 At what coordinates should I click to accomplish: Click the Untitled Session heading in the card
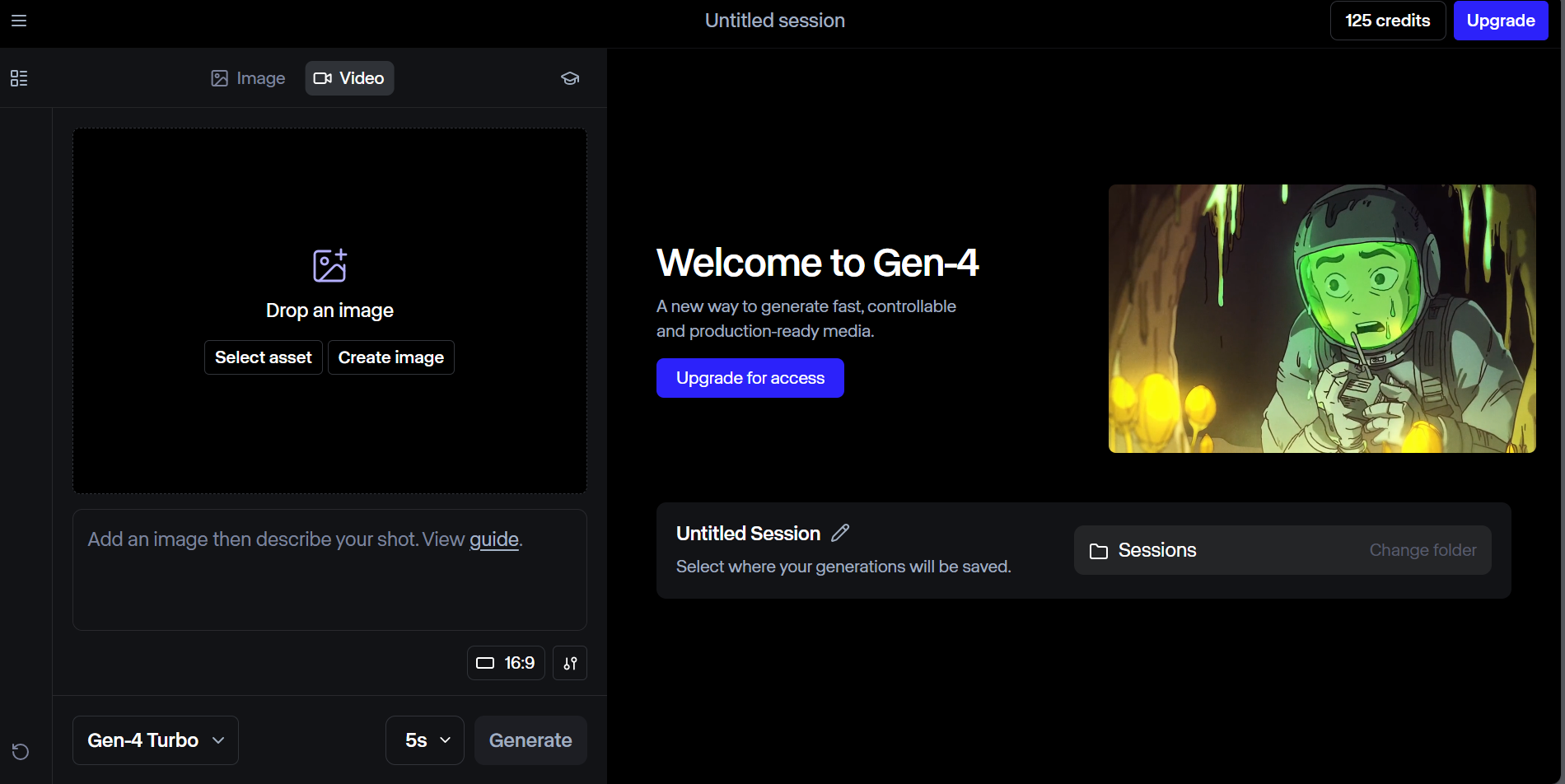(748, 534)
